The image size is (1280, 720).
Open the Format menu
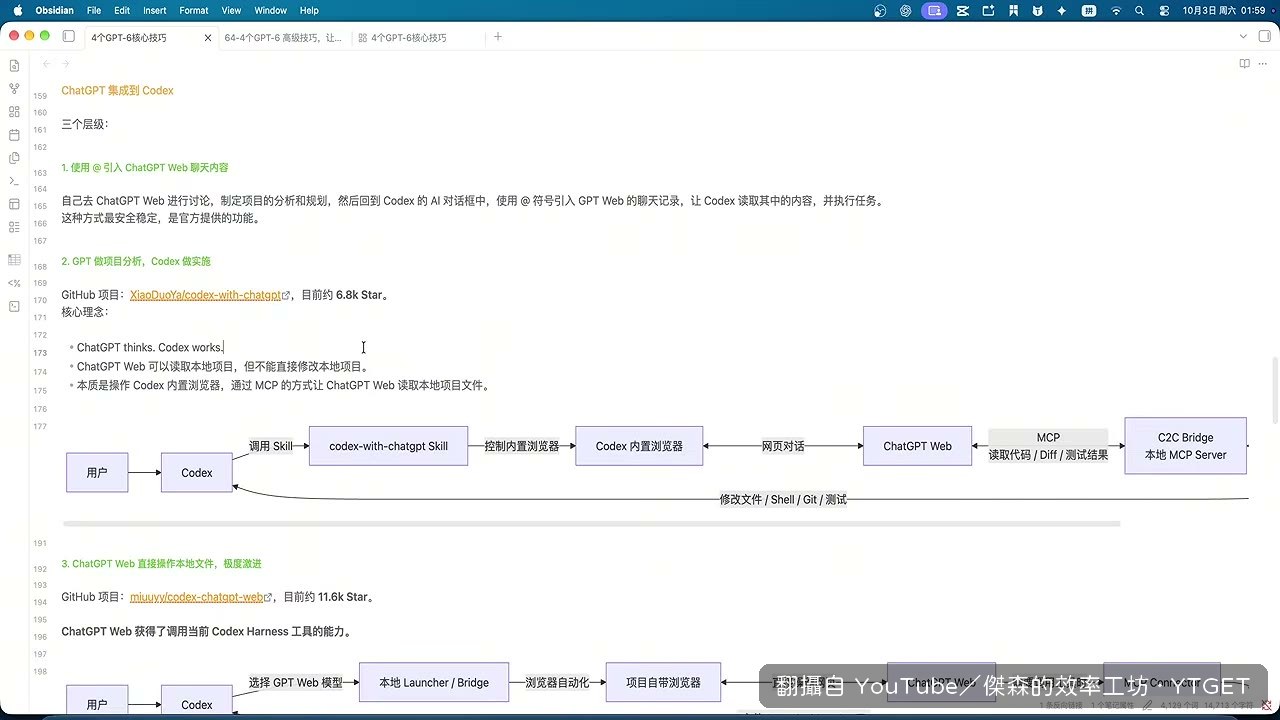(194, 10)
